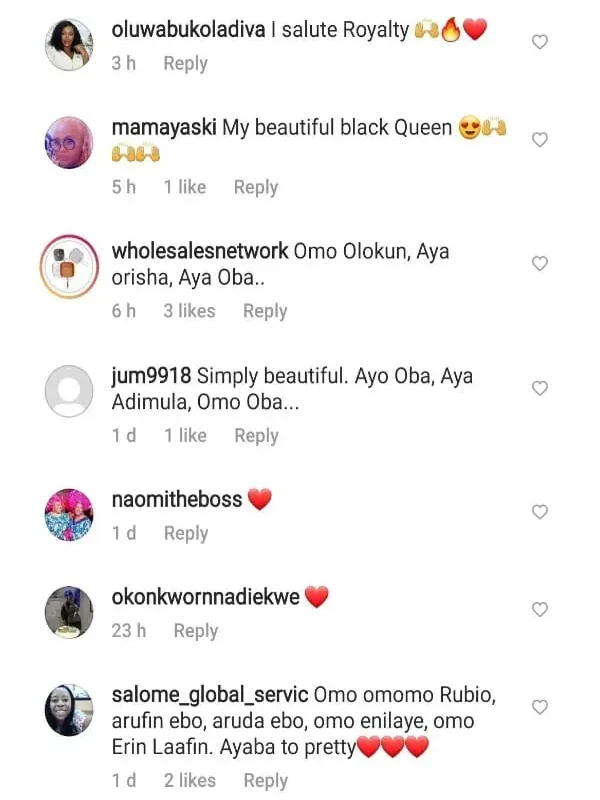Like oluwabukoladiva's comment with the heart icon
The height and width of the screenshot is (800, 600).
pyautogui.click(x=539, y=41)
